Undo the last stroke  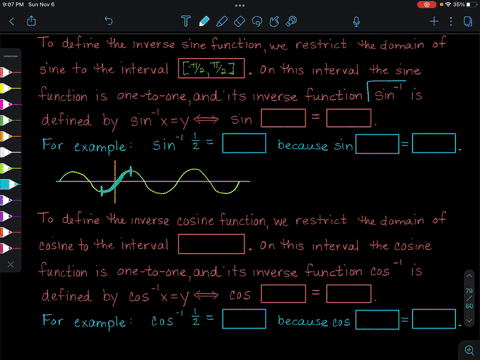[x=109, y=21]
